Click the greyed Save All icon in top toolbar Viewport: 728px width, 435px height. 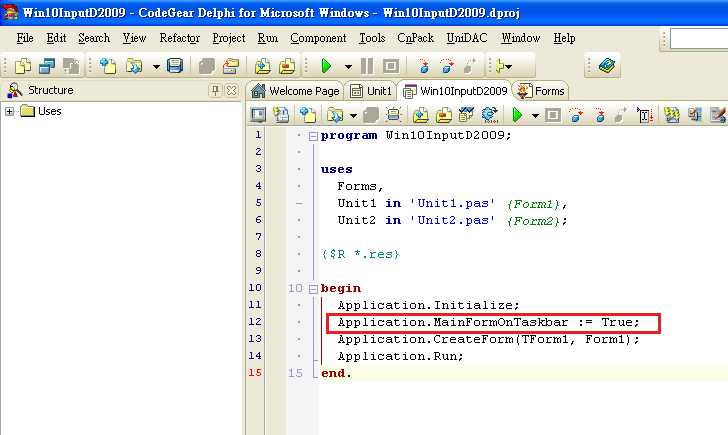[207, 66]
